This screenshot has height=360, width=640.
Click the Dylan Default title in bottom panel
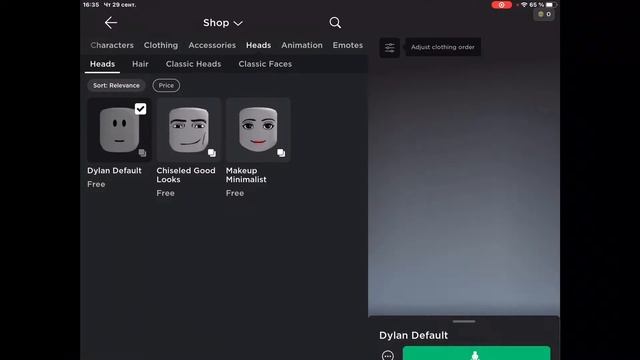[413, 336]
